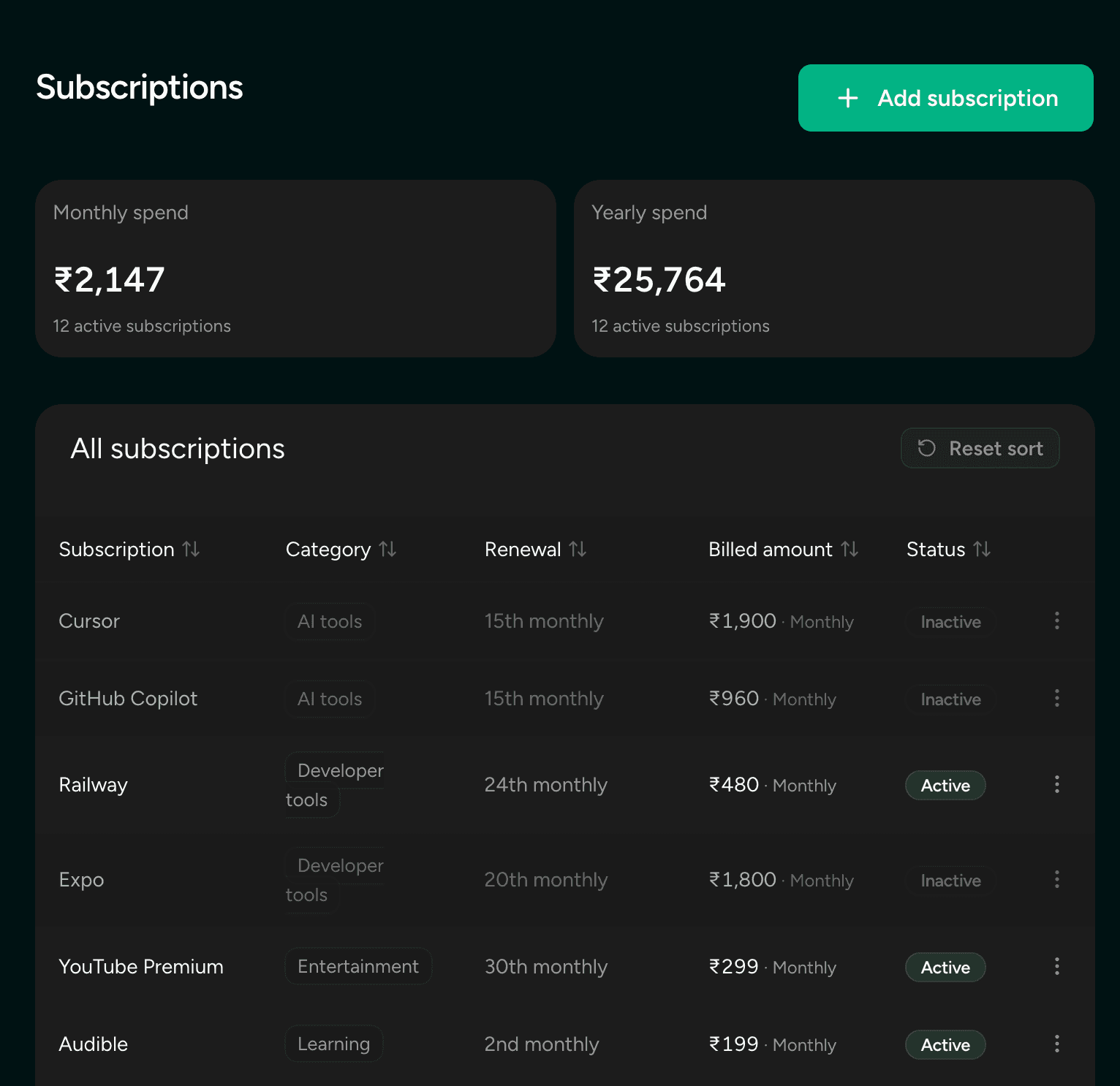The height and width of the screenshot is (1086, 1120).
Task: Click the 2nd monthly renewal text
Action: pyautogui.click(x=541, y=1044)
